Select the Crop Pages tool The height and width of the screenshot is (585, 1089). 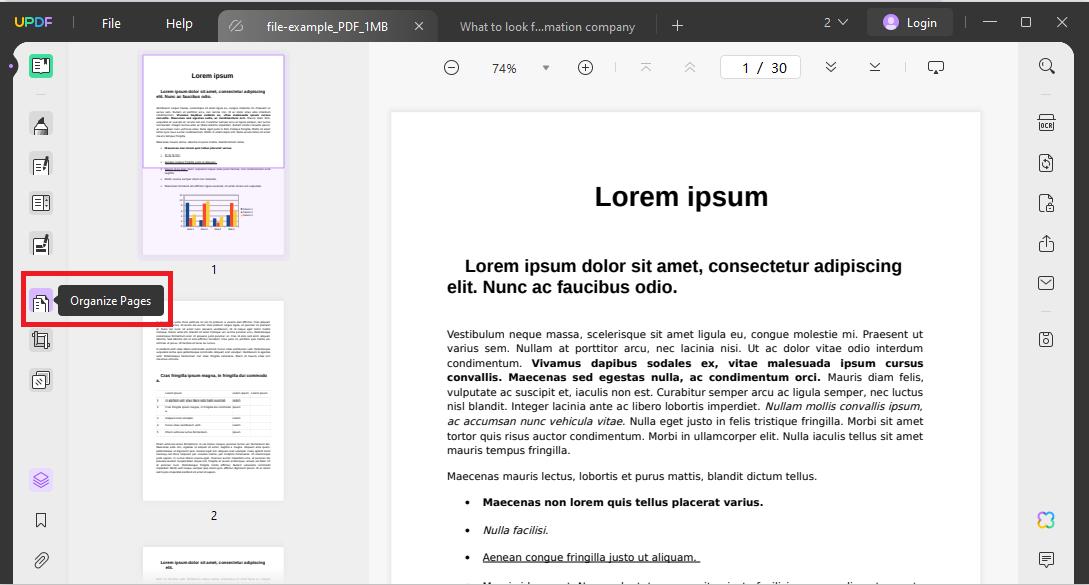(41, 340)
